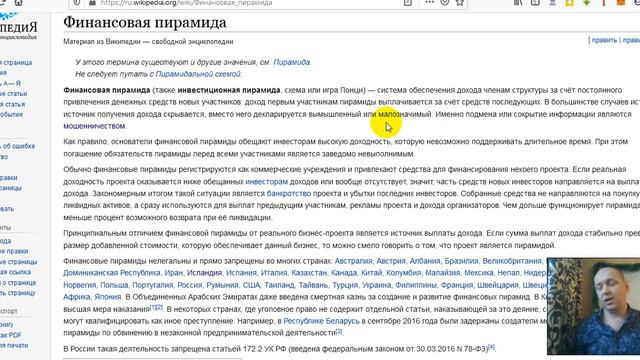Open the page actions three-dots menu

429,2
